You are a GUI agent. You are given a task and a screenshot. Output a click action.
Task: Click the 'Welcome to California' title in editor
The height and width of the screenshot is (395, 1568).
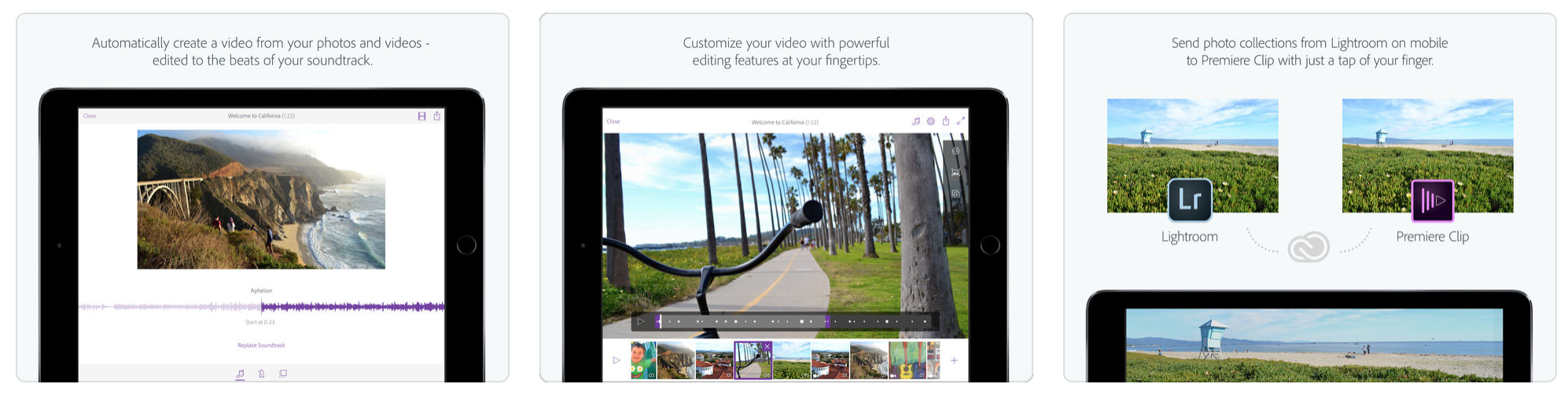(x=785, y=122)
